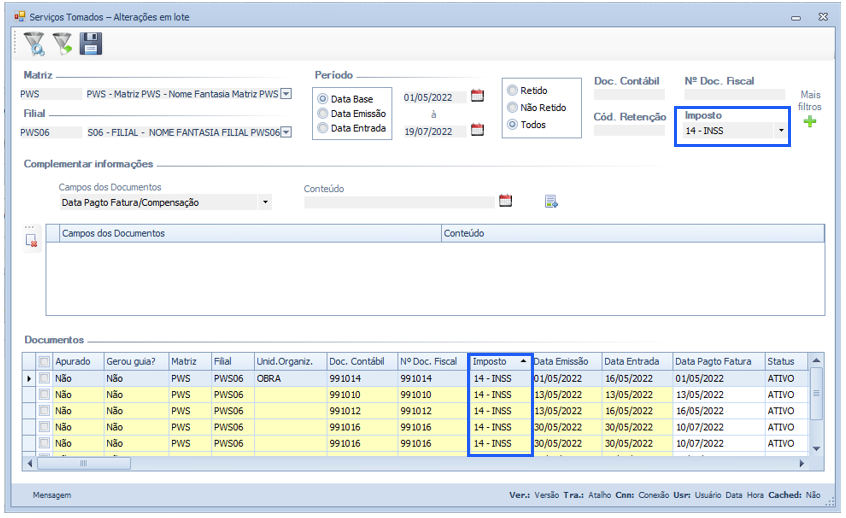Image resolution: width=846 pixels, height=518 pixels.
Task: Open the Matriz dropdown list
Action: [x=285, y=94]
